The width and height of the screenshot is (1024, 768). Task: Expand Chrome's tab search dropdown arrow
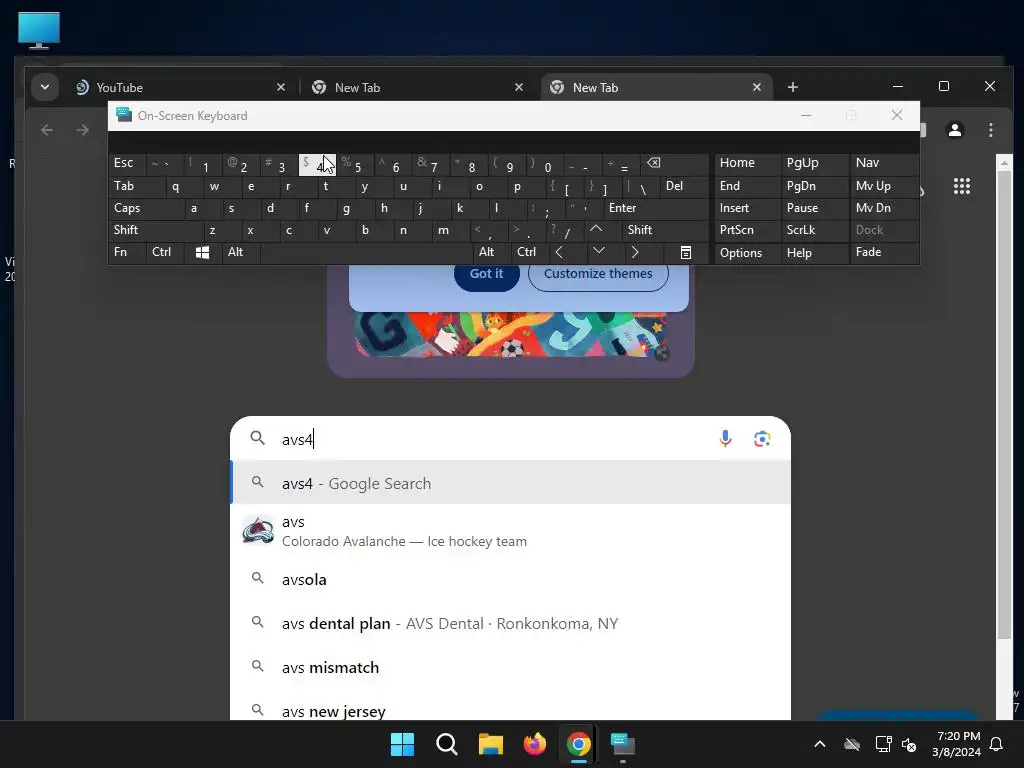44,87
